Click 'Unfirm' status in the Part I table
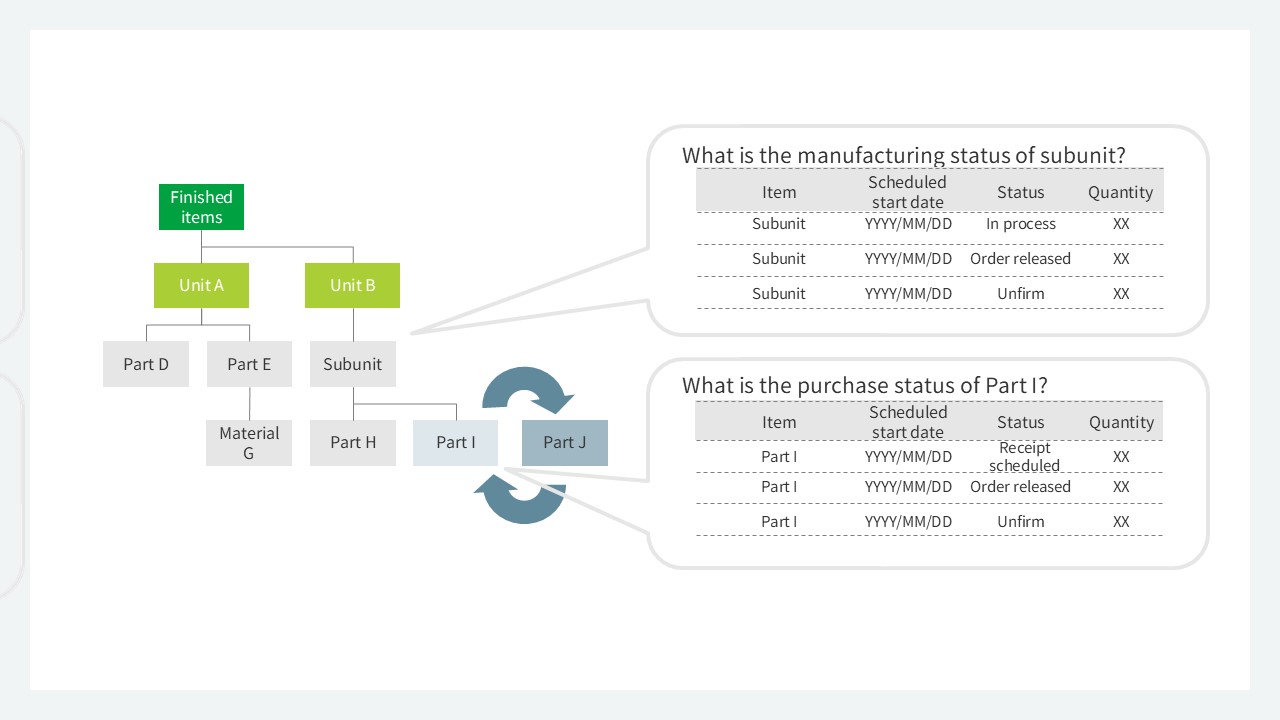The image size is (1280, 720). click(1021, 522)
